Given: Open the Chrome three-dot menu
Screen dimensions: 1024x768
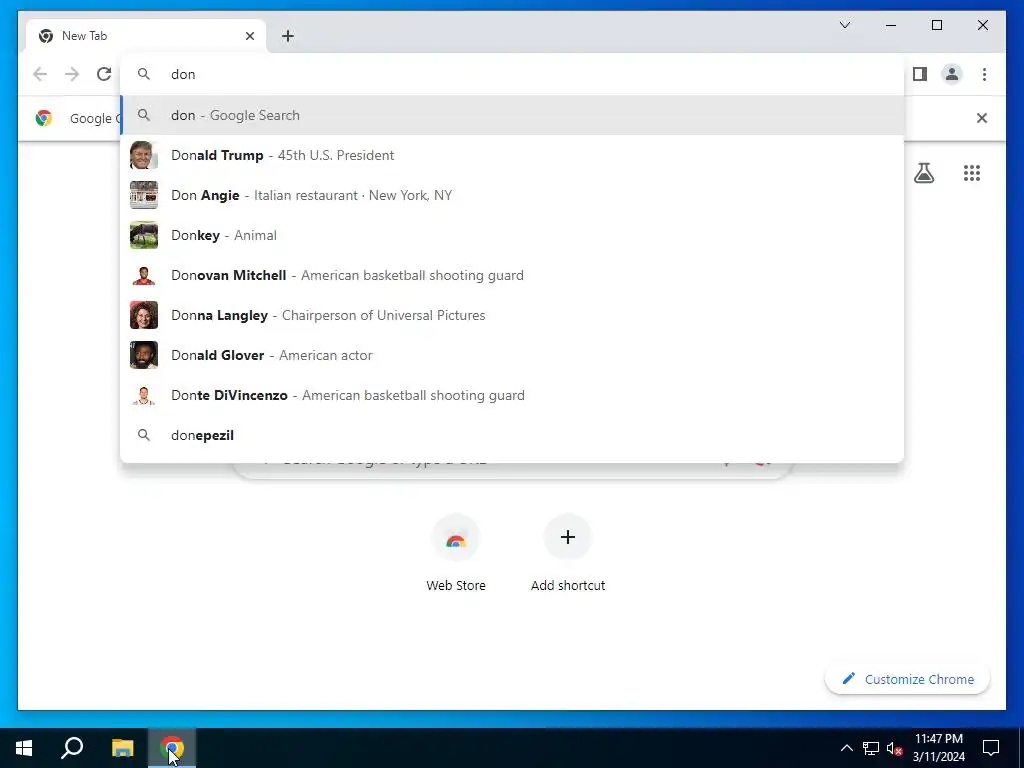Looking at the screenshot, I should click(984, 74).
